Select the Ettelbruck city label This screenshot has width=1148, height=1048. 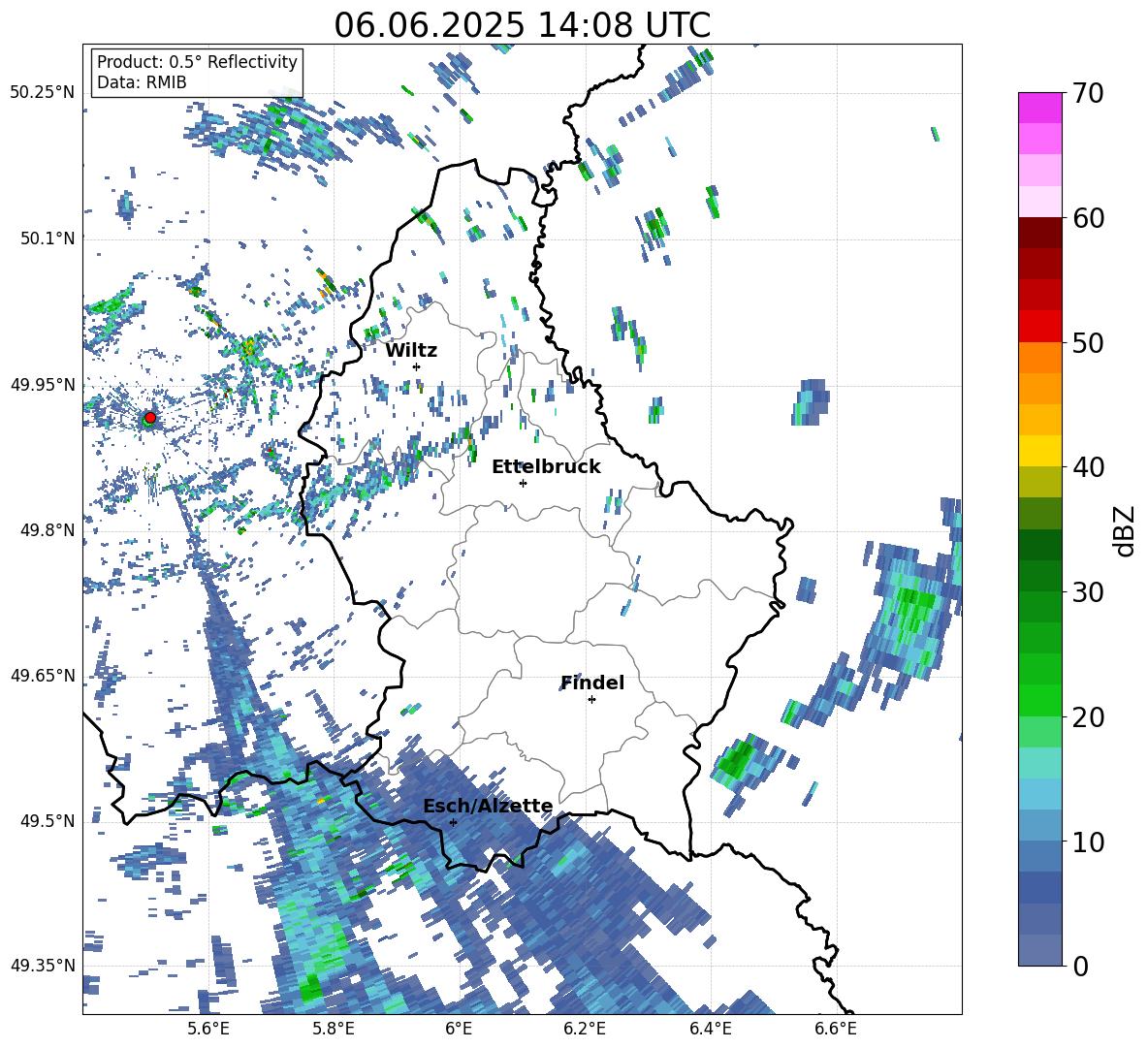point(546,467)
